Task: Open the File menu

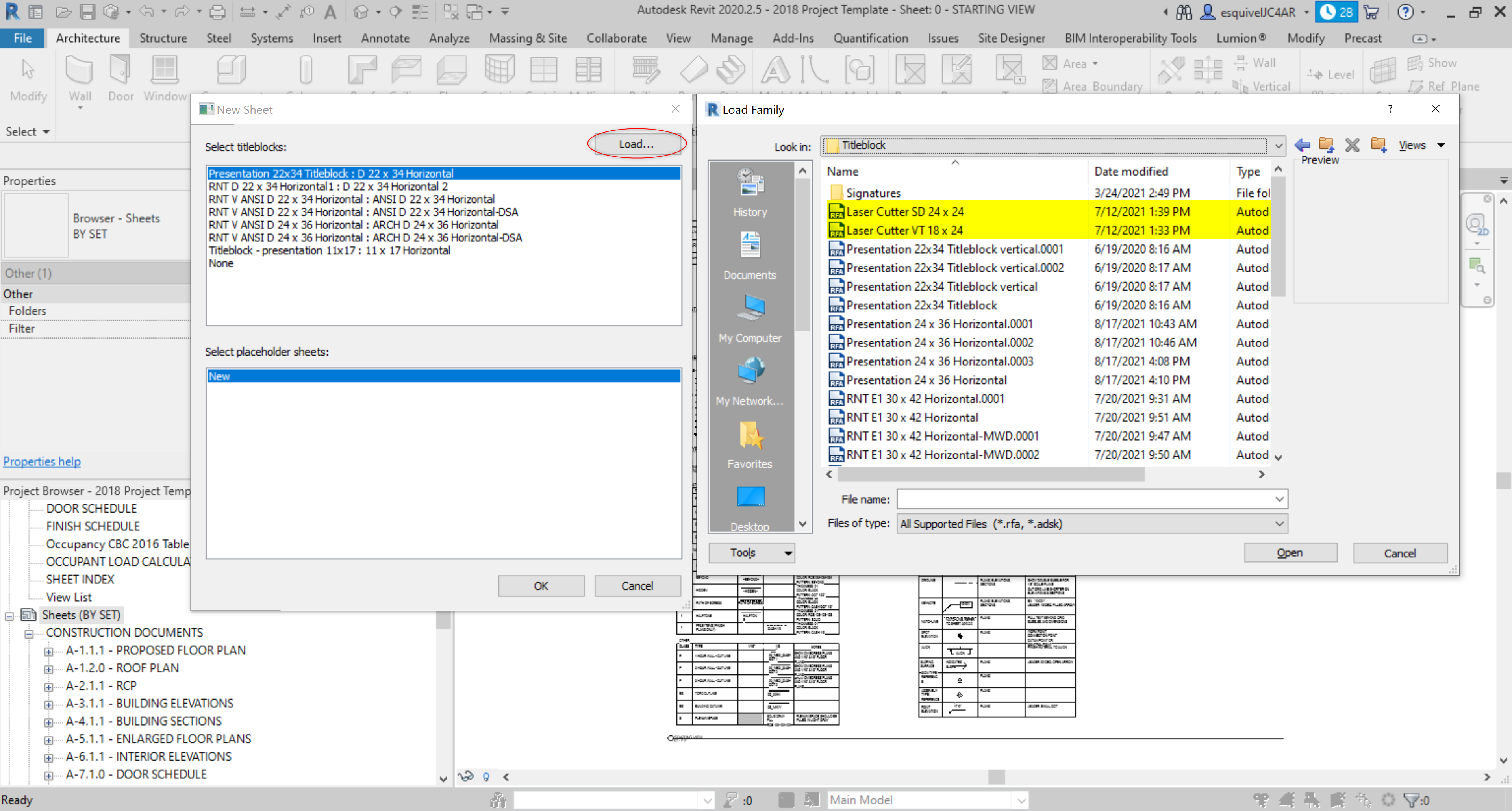Action: 22,38
